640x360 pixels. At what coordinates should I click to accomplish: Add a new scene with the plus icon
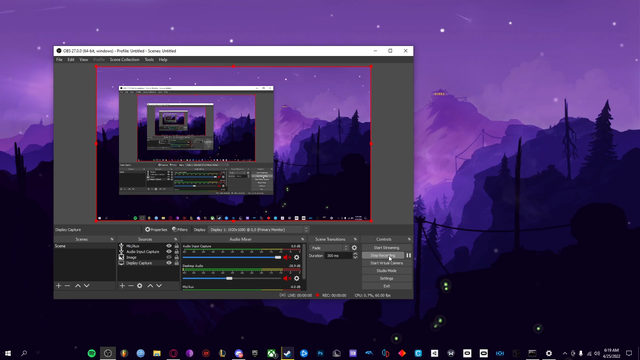pyautogui.click(x=58, y=286)
